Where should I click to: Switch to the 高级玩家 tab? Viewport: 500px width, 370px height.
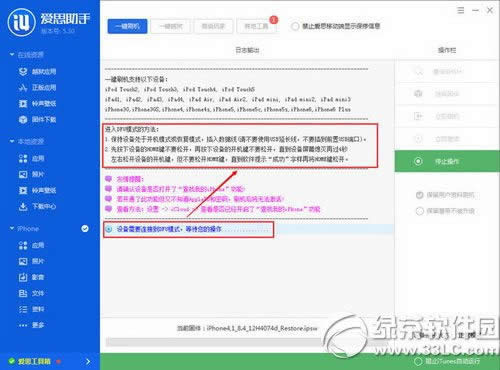(x=213, y=26)
